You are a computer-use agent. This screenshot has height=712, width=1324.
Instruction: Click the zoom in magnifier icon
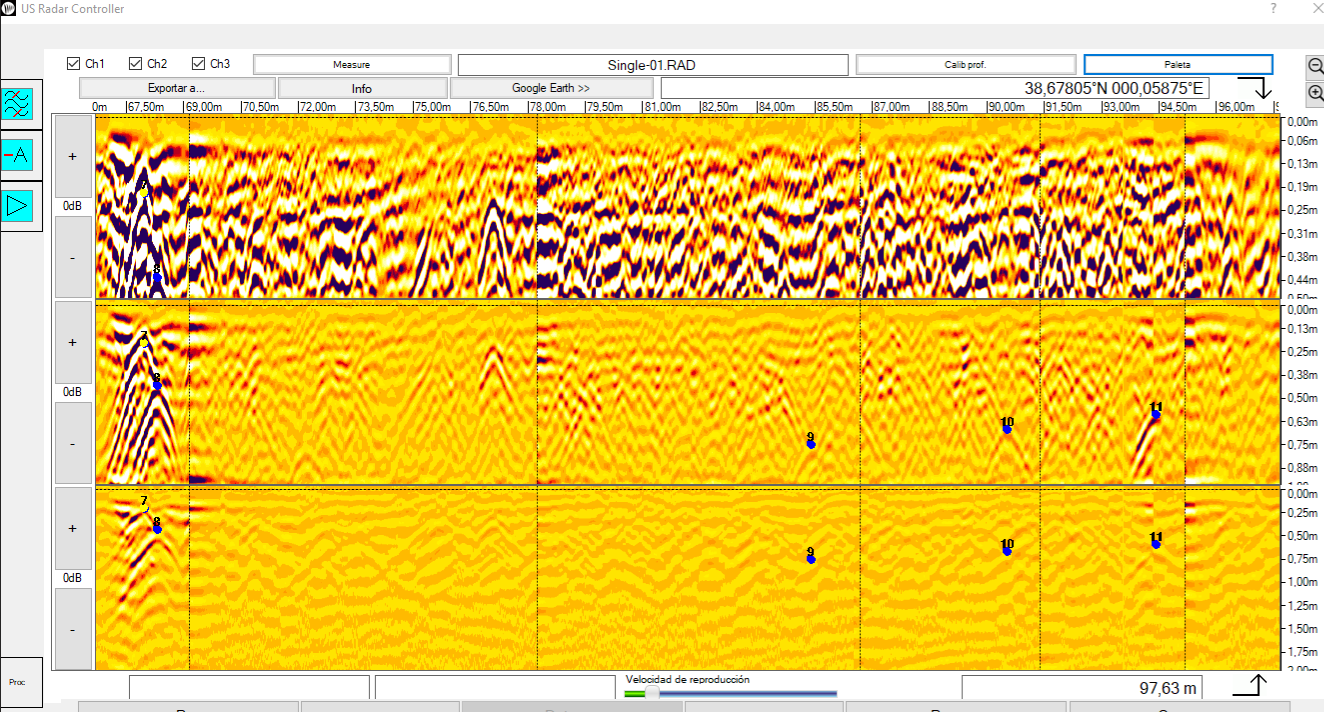tap(1315, 92)
